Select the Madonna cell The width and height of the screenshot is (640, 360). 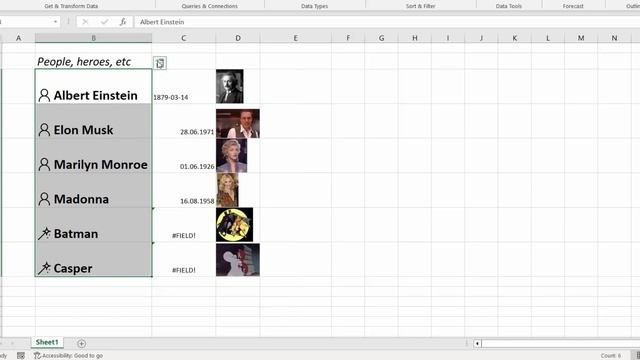[93, 190]
